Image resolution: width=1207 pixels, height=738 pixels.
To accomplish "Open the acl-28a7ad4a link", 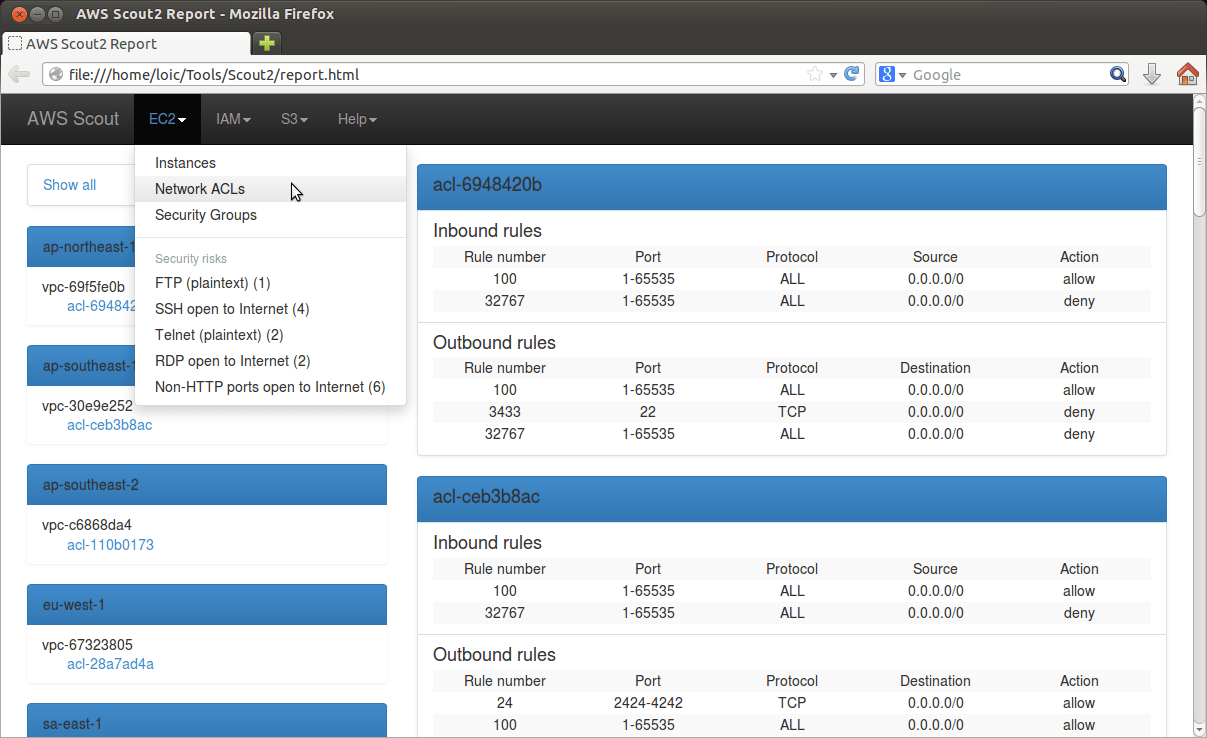I will point(110,664).
